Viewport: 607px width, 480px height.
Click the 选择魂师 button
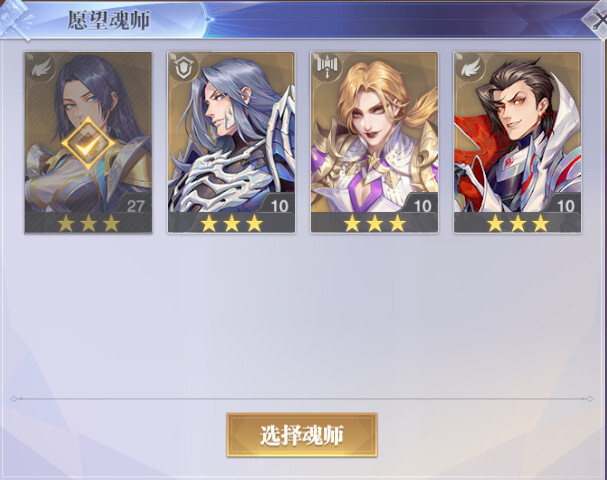302,435
